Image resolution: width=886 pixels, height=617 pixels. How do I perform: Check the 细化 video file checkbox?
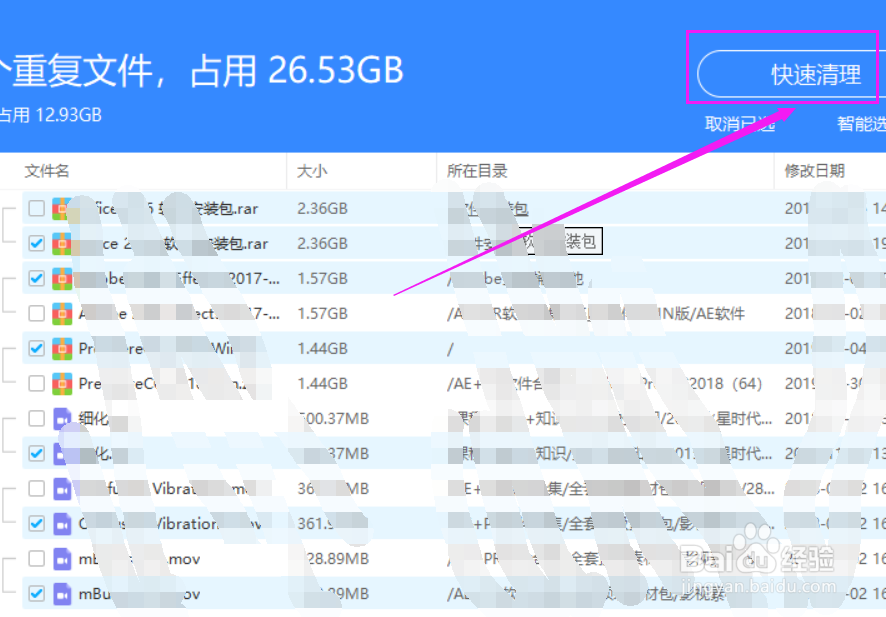tap(35, 418)
